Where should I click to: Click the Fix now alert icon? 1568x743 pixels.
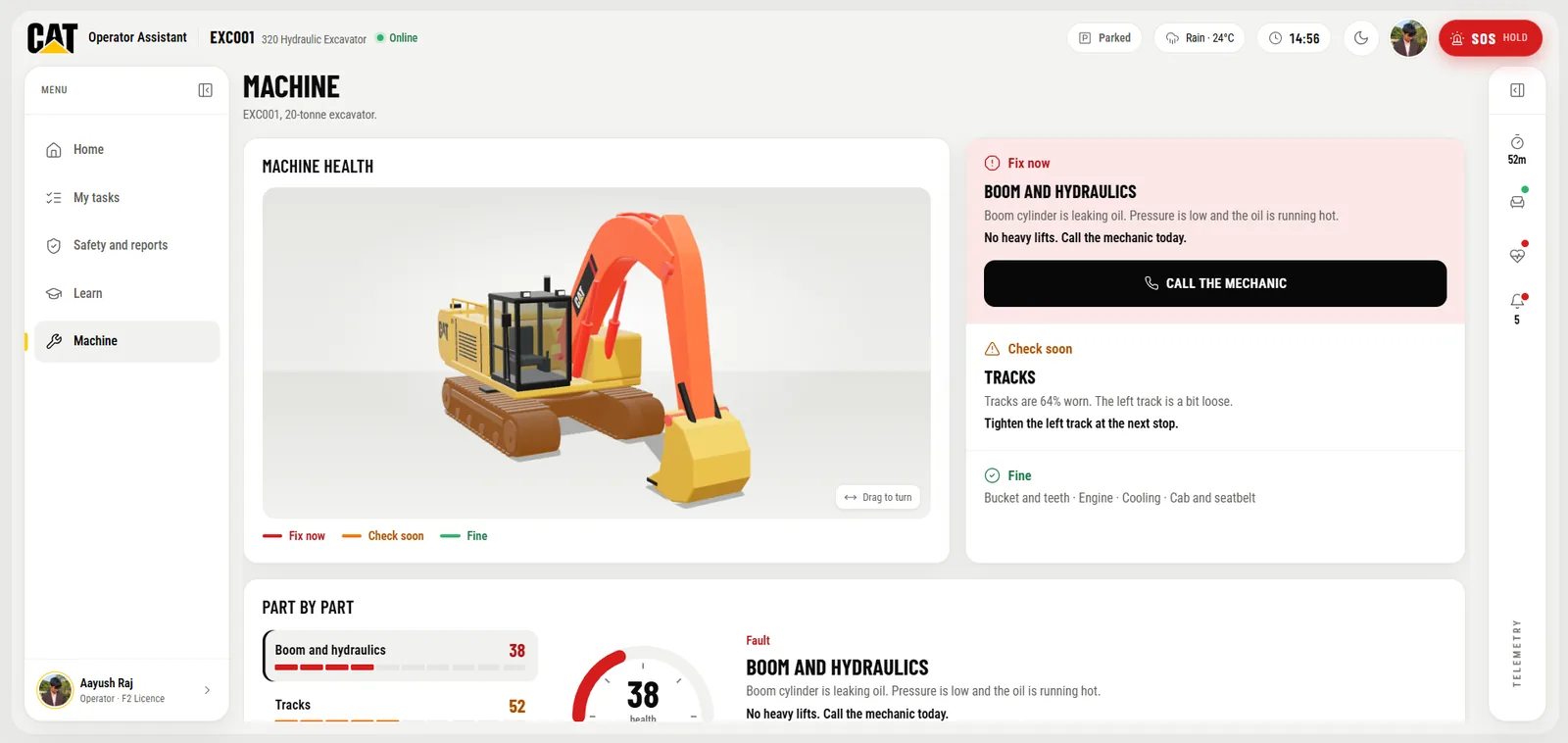[992, 164]
